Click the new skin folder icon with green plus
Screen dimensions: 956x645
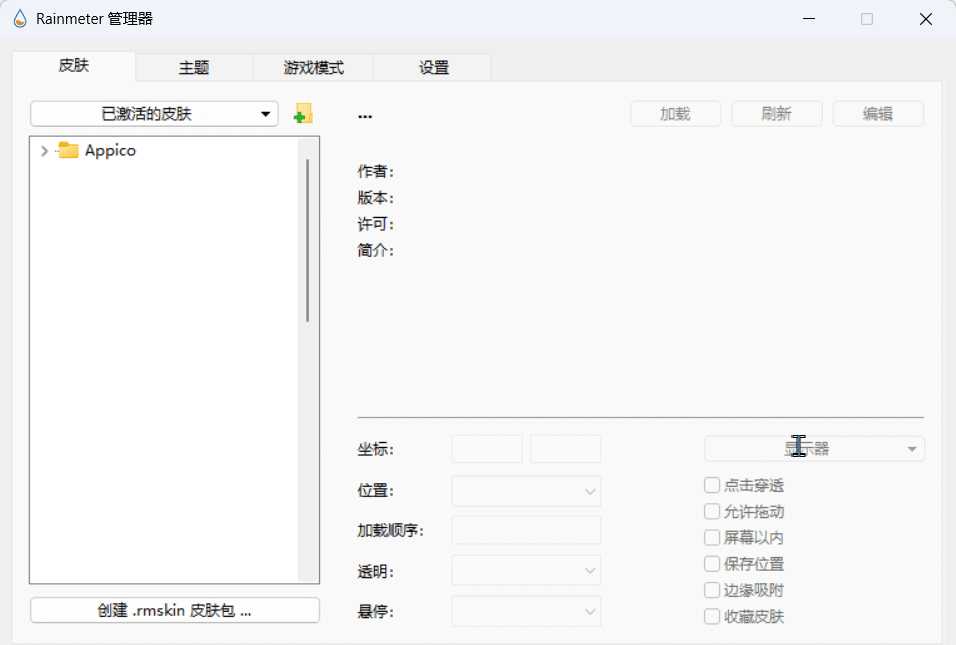pos(303,113)
